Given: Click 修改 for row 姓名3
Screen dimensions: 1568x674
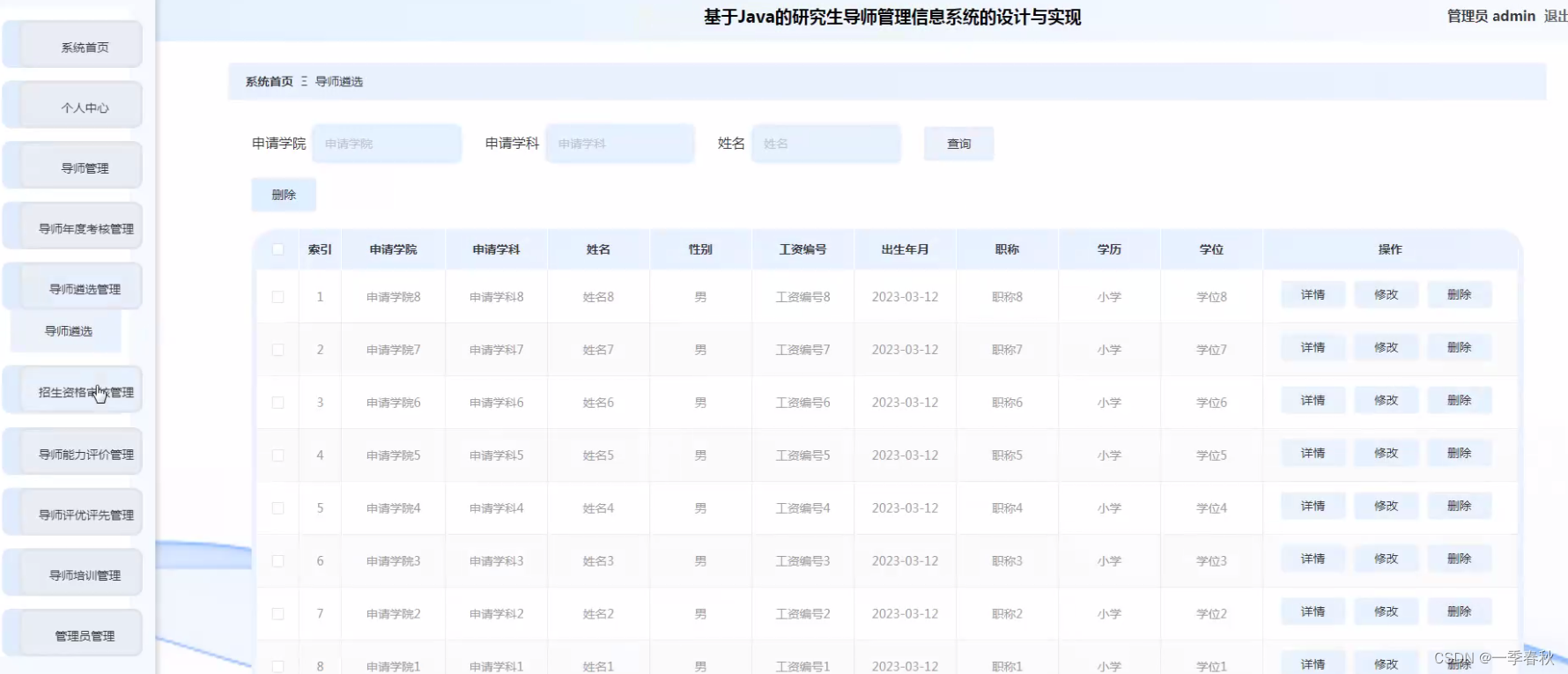Looking at the screenshot, I should [1386, 559].
